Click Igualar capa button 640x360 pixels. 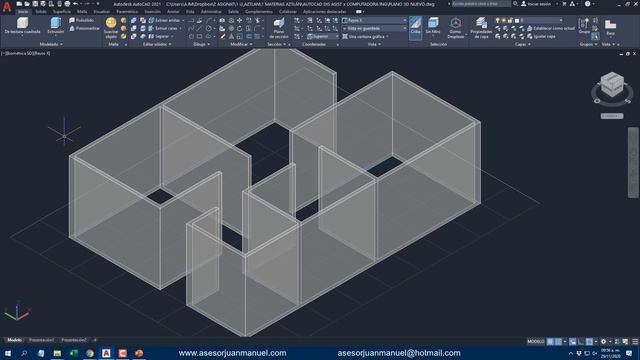(x=541, y=36)
